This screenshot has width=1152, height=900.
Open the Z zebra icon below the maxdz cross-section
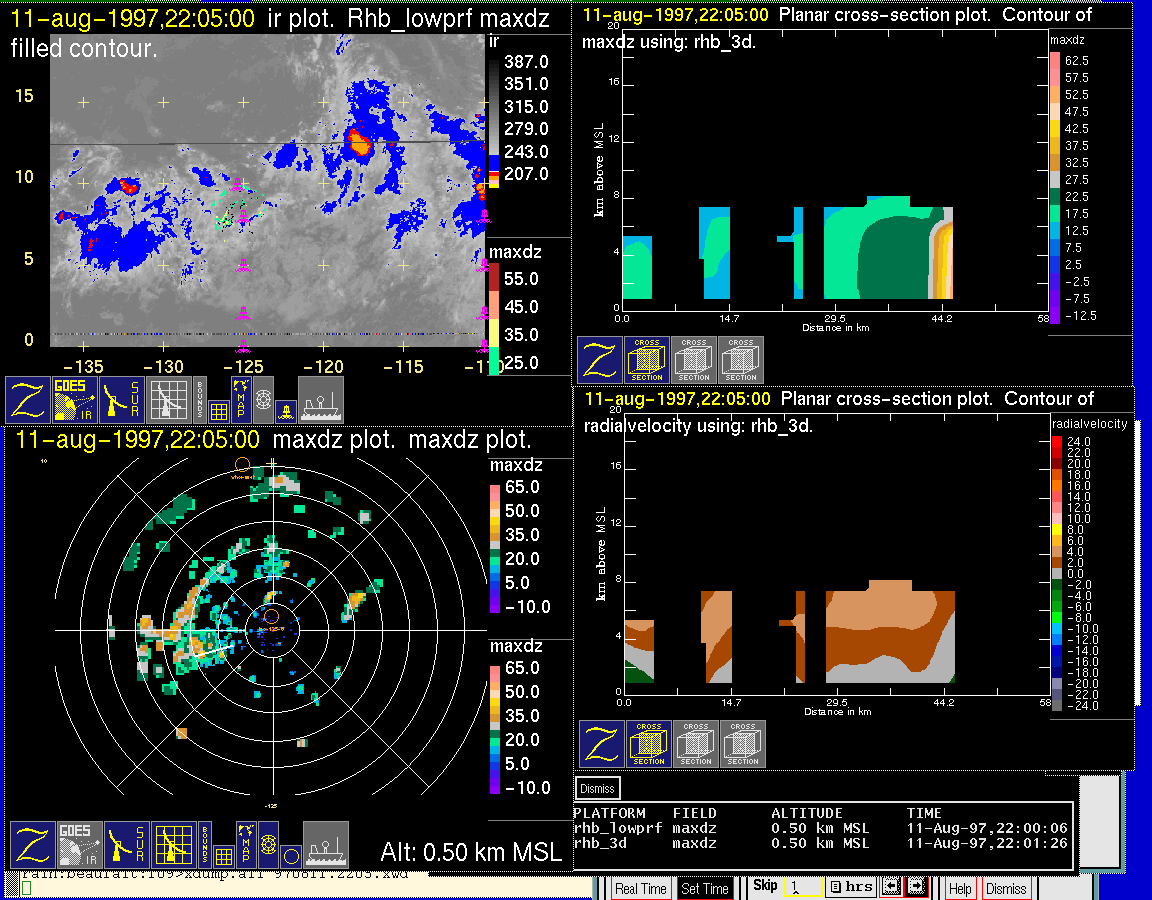(x=599, y=360)
